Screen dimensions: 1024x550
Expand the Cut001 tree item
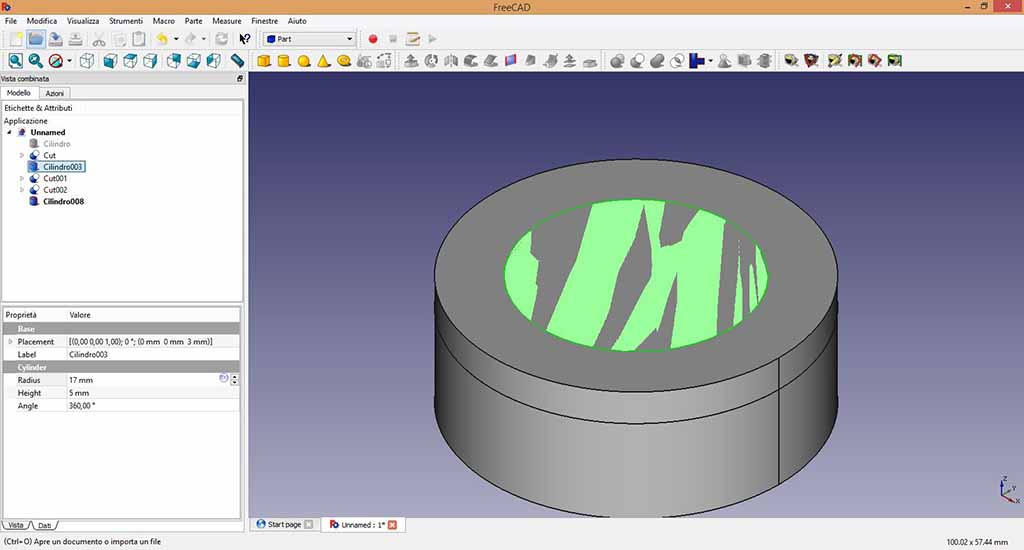pos(22,178)
